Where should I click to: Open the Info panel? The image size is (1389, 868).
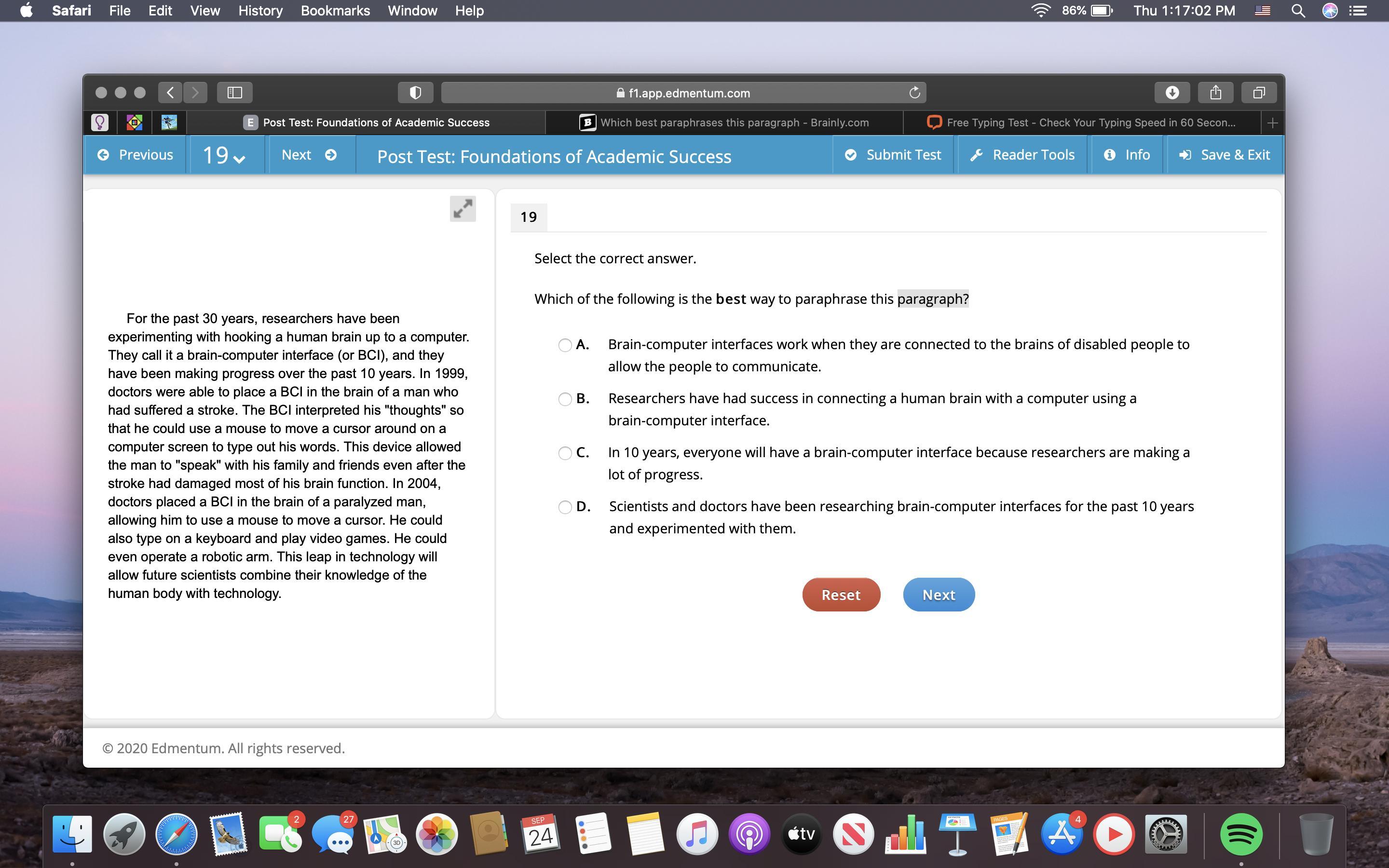click(x=1127, y=155)
